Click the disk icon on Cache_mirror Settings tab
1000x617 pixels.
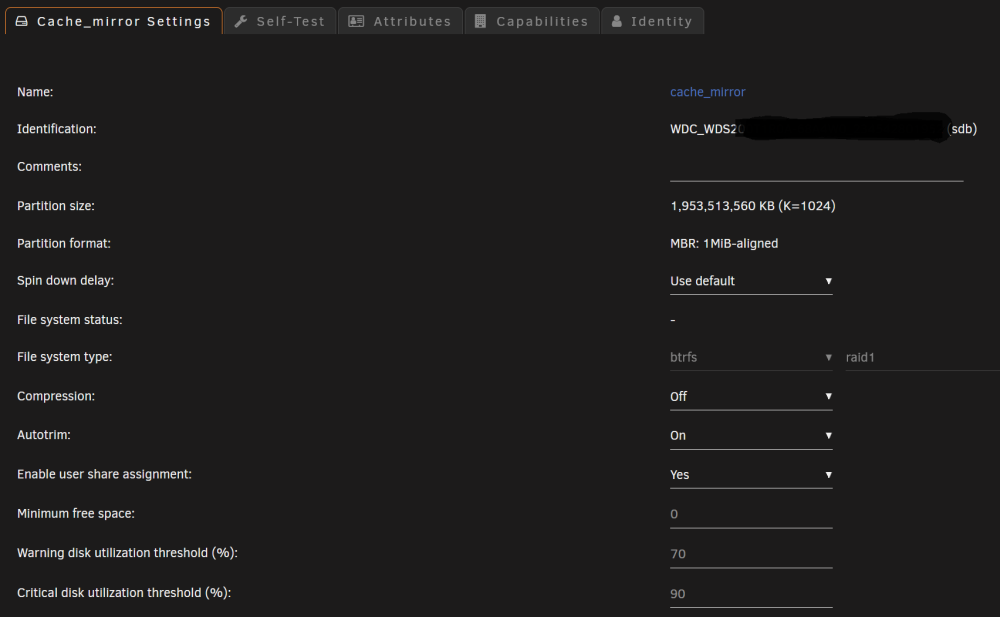tap(22, 21)
